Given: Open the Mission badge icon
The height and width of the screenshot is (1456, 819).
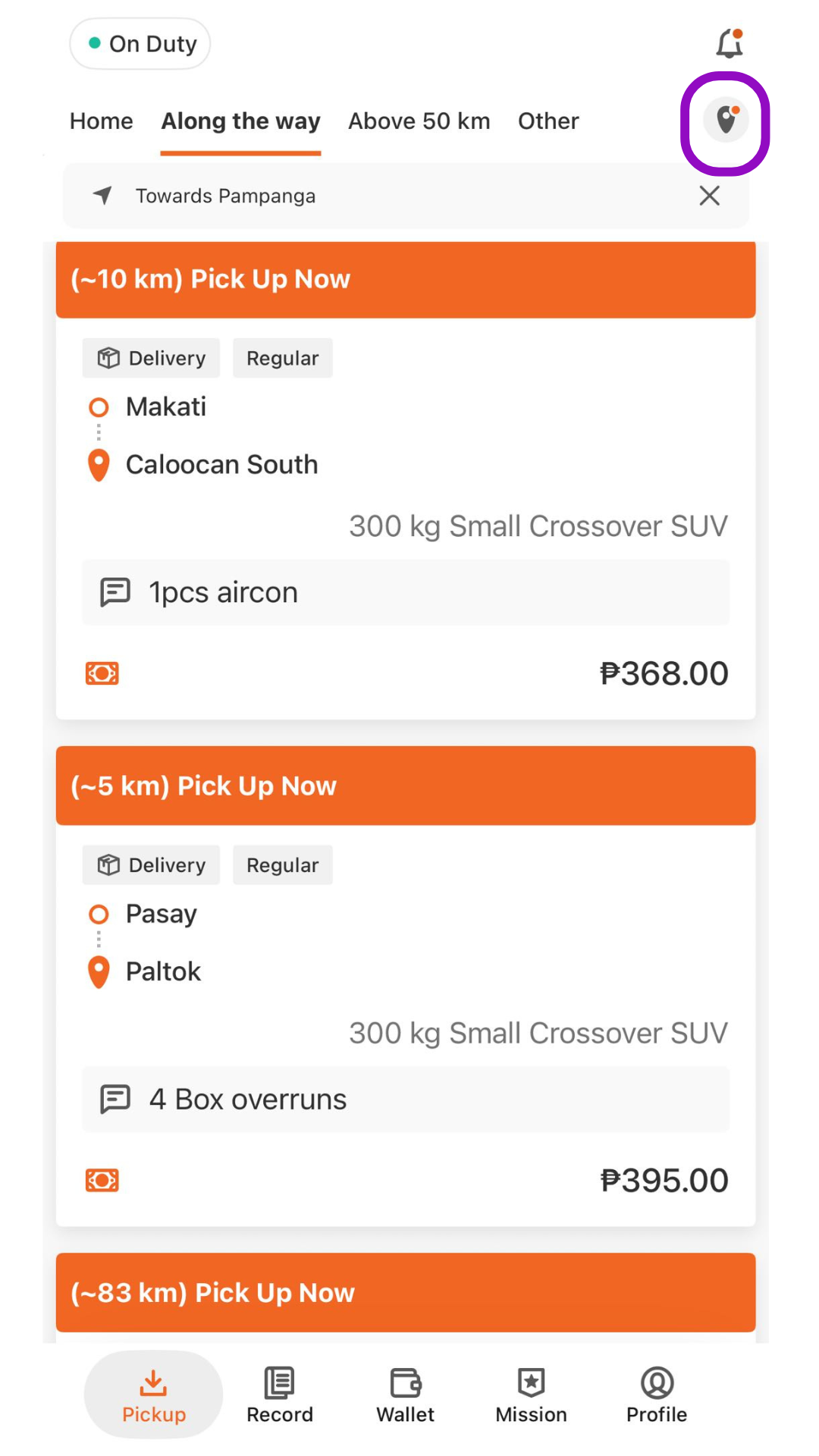Looking at the screenshot, I should (x=531, y=1382).
